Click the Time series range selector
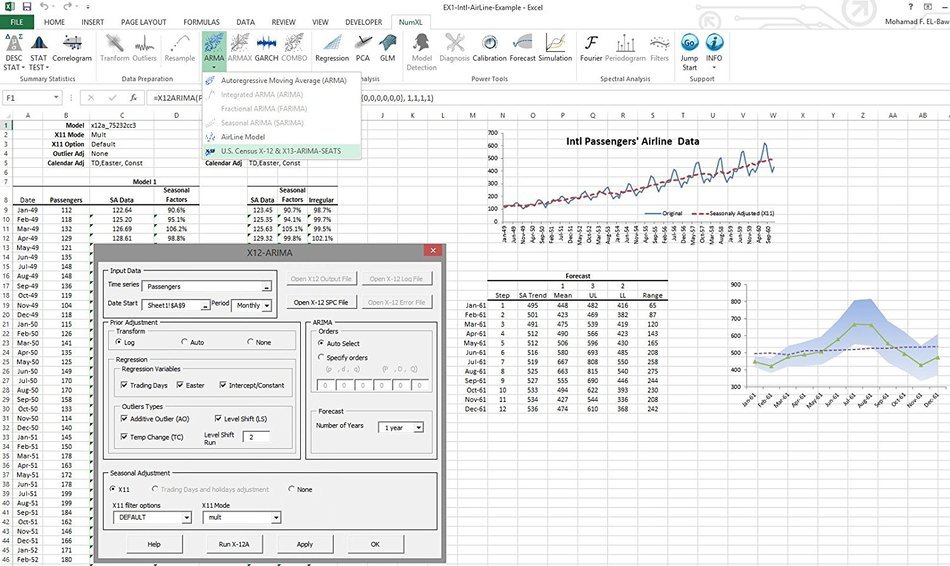The image size is (950, 566). tap(267, 287)
